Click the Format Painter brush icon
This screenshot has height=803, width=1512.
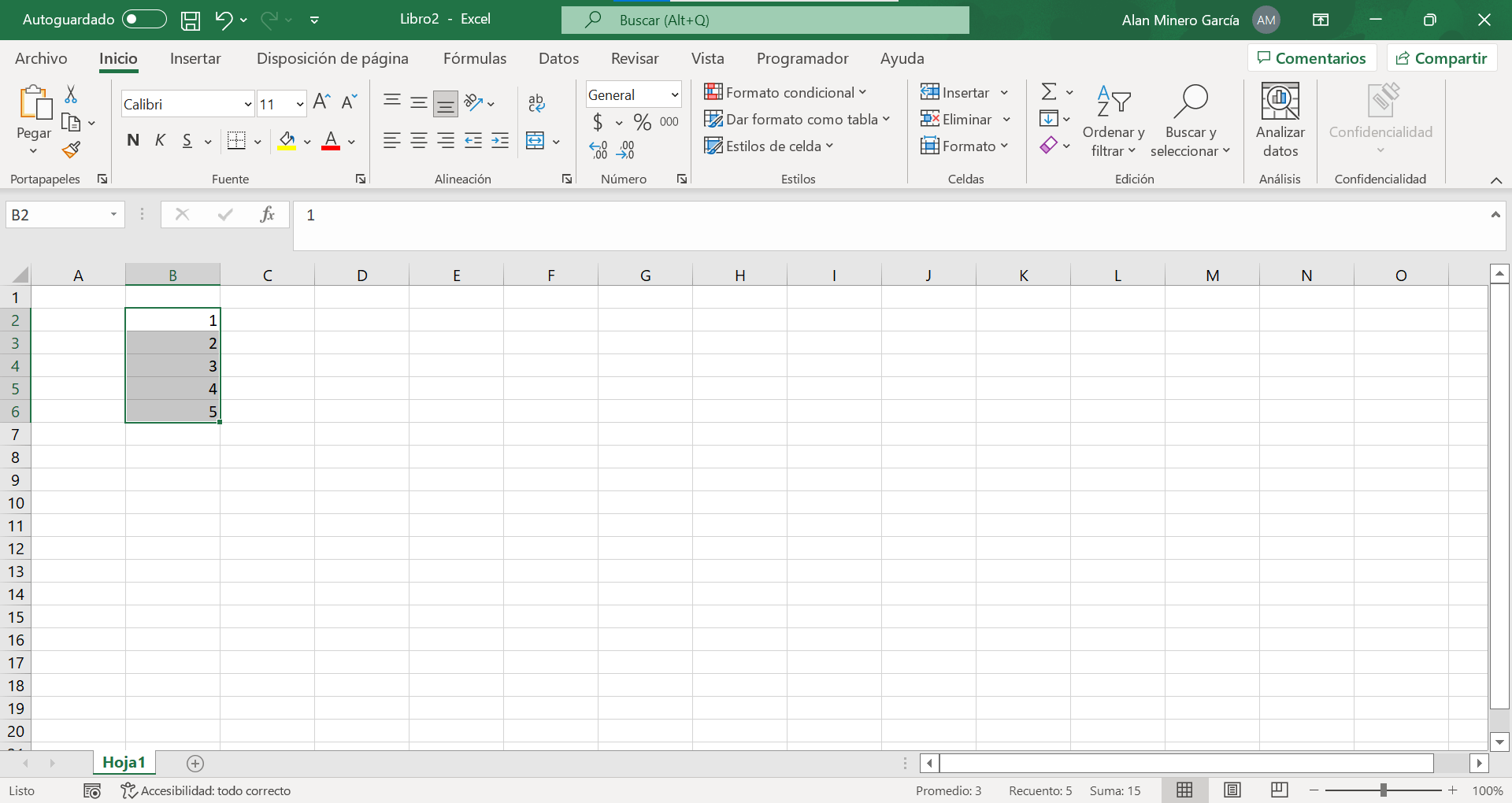click(x=72, y=150)
